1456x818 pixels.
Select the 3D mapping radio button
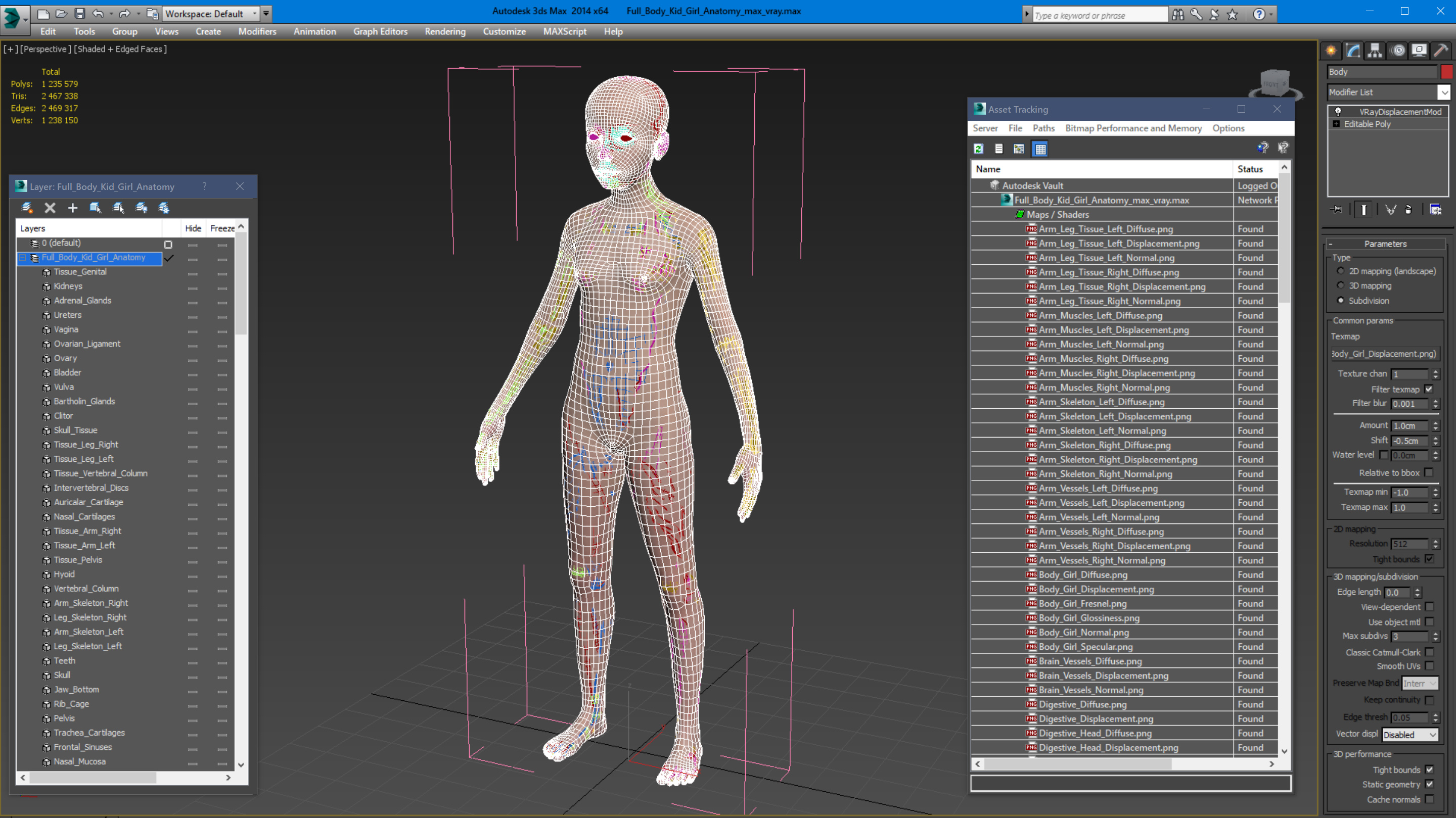click(1340, 285)
